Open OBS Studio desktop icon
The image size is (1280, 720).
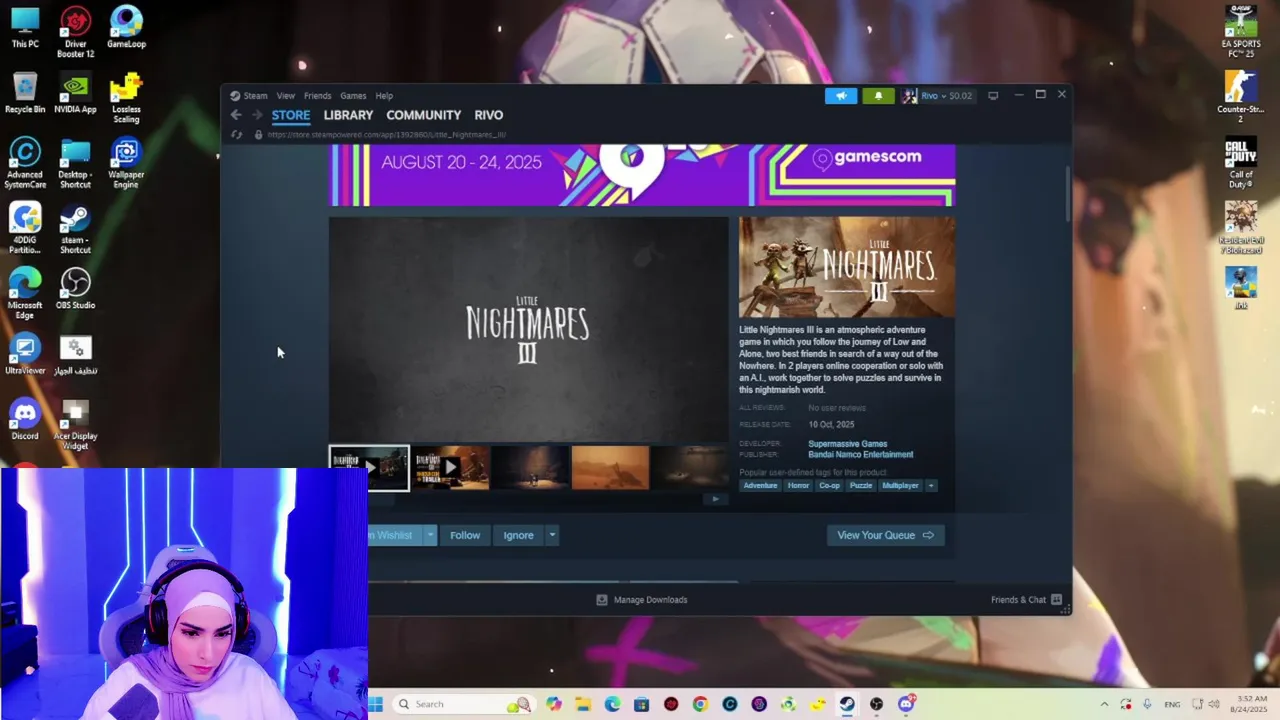(75, 289)
